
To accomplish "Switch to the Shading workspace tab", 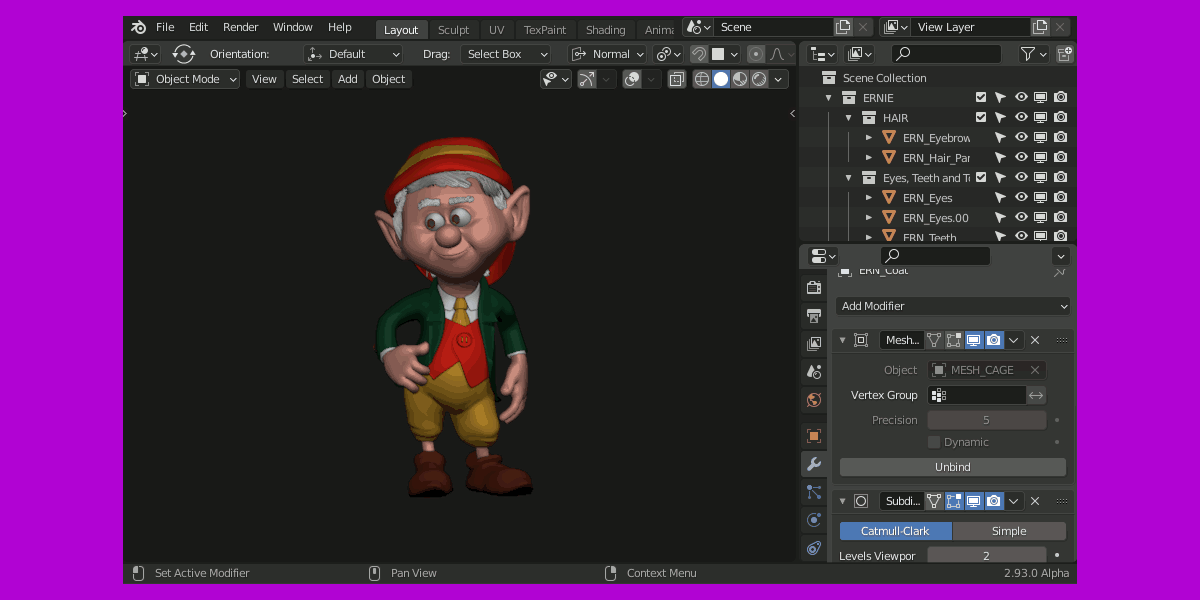I will 605,29.
